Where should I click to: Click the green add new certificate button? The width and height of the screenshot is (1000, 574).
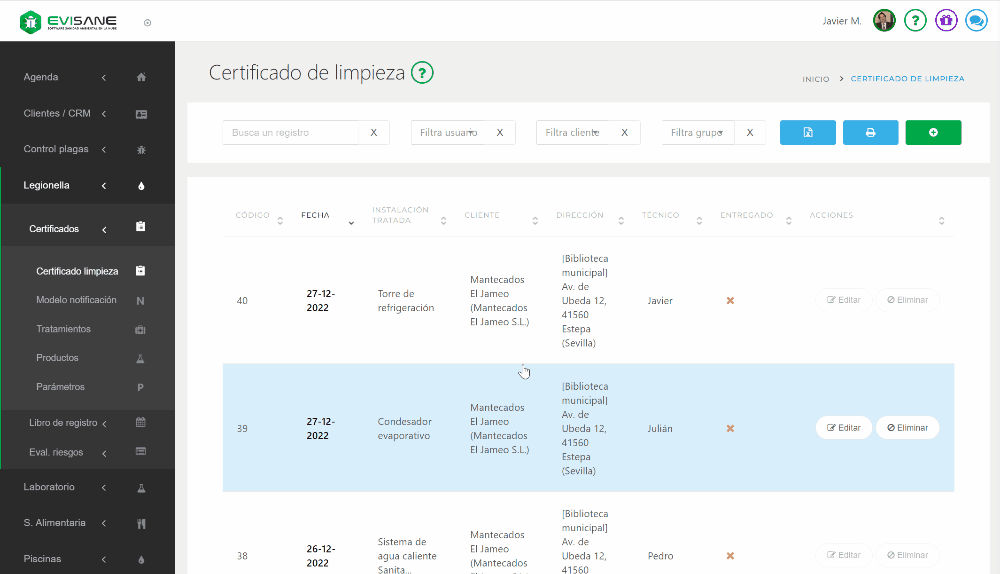point(933,133)
